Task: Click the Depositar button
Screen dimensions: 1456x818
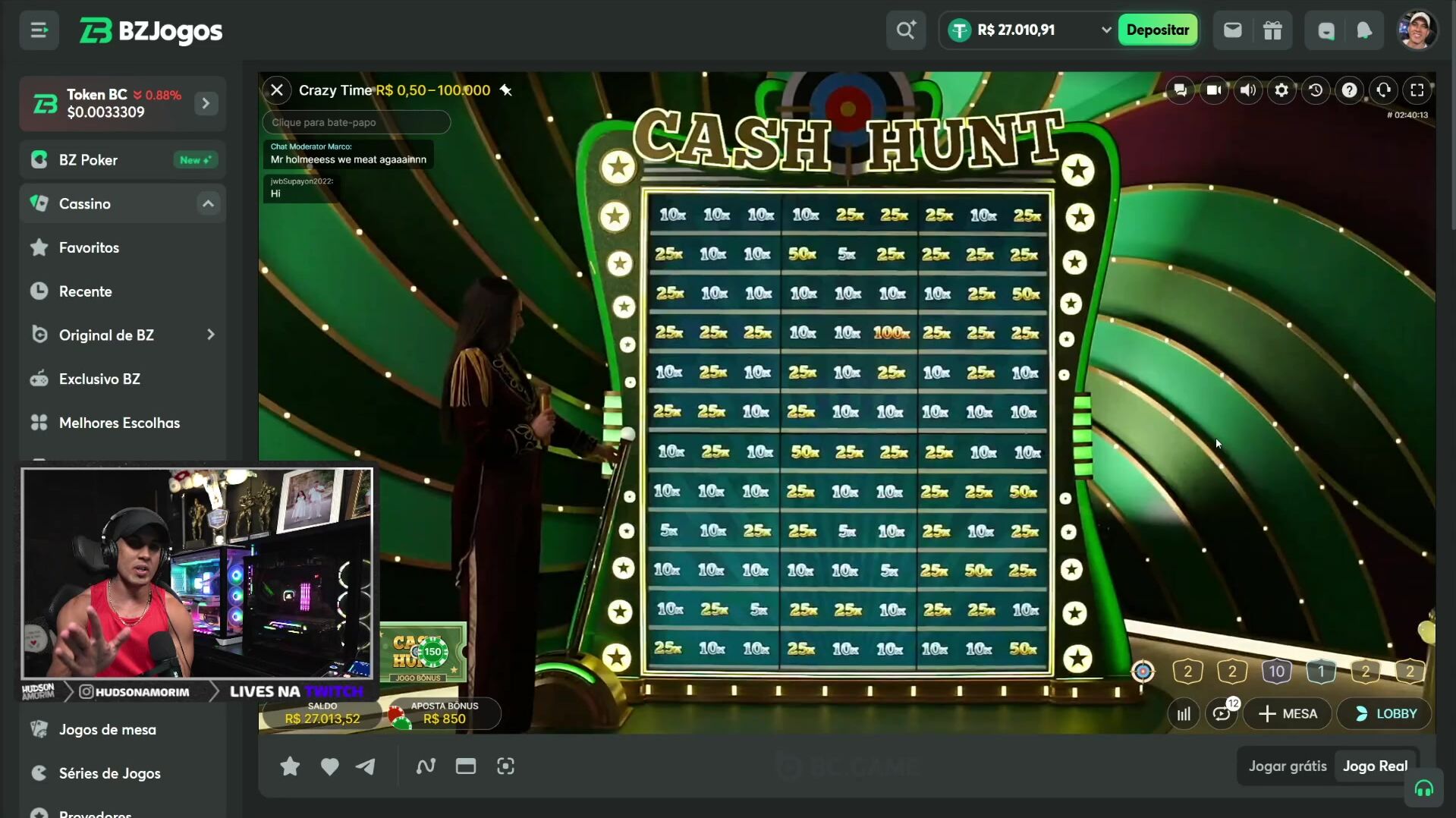Action: [1157, 30]
